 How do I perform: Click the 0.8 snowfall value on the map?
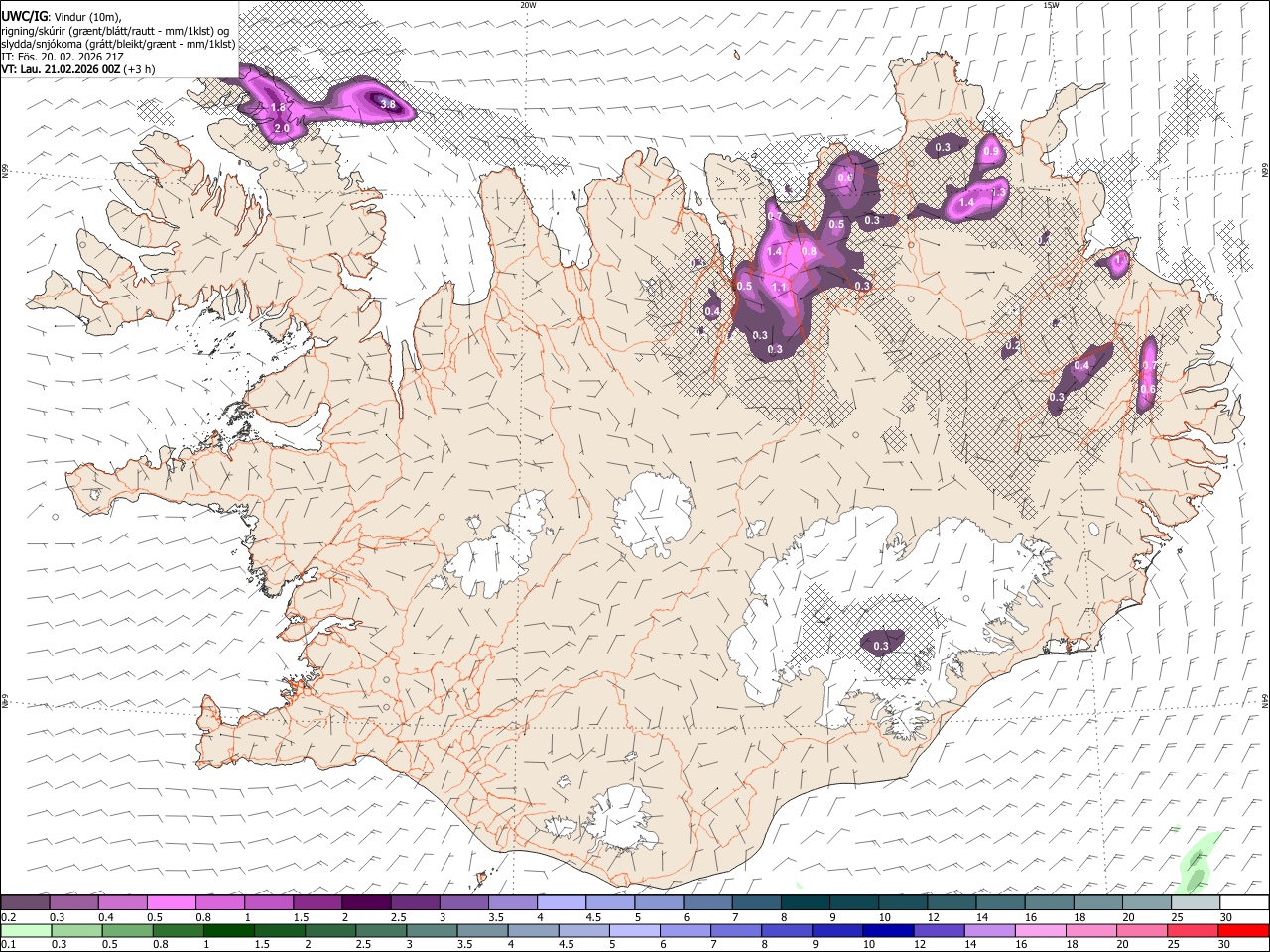(809, 252)
